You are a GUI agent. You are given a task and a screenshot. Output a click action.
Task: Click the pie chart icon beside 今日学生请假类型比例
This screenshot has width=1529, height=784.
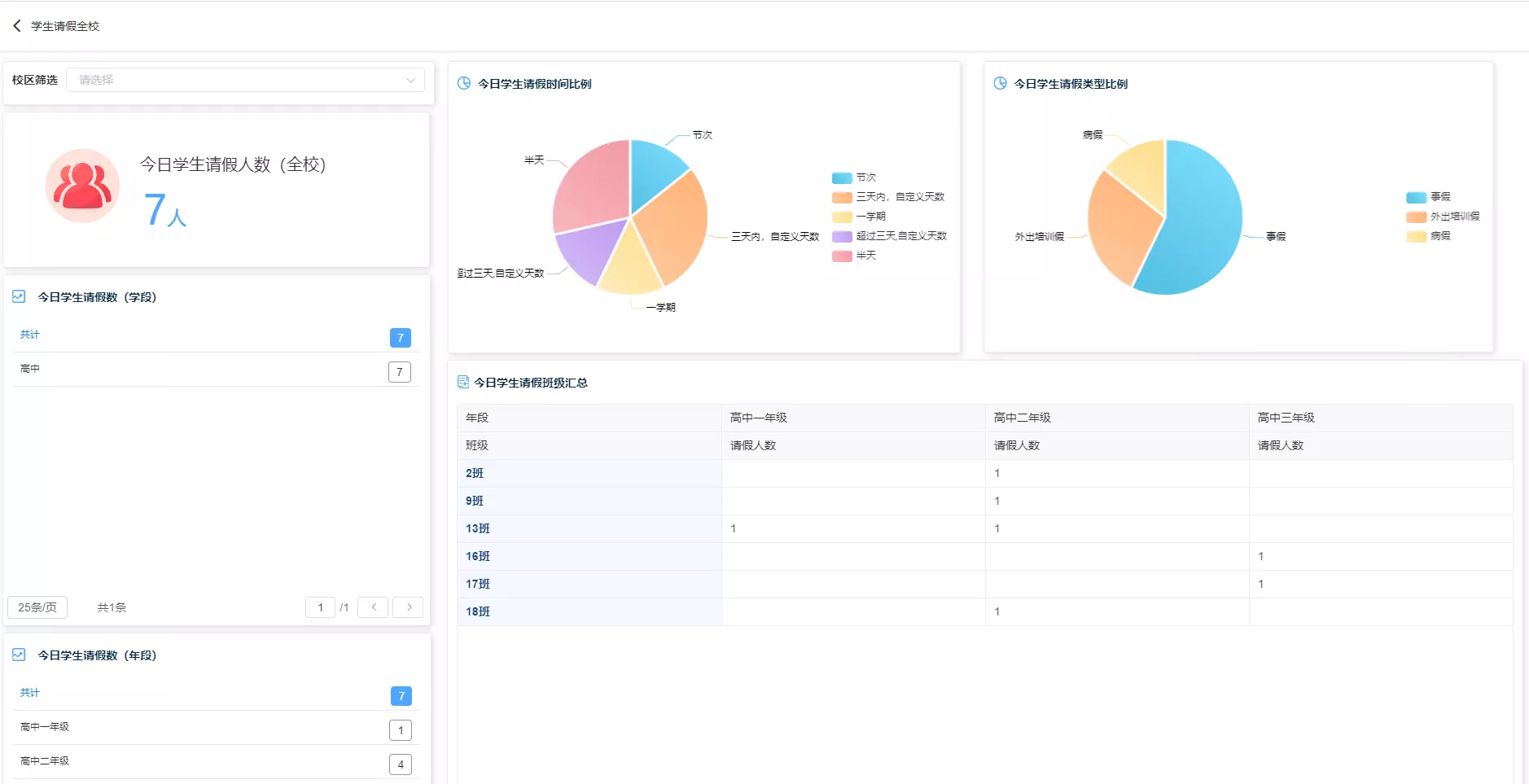tap(1001, 83)
